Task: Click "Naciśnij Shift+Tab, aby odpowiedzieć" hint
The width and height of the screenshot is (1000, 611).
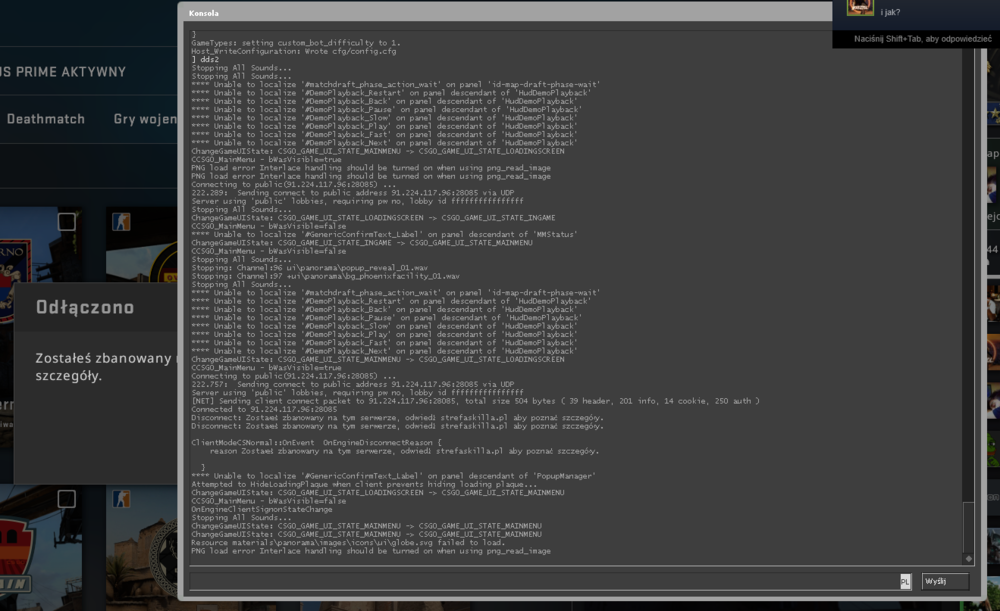Action: [923, 39]
